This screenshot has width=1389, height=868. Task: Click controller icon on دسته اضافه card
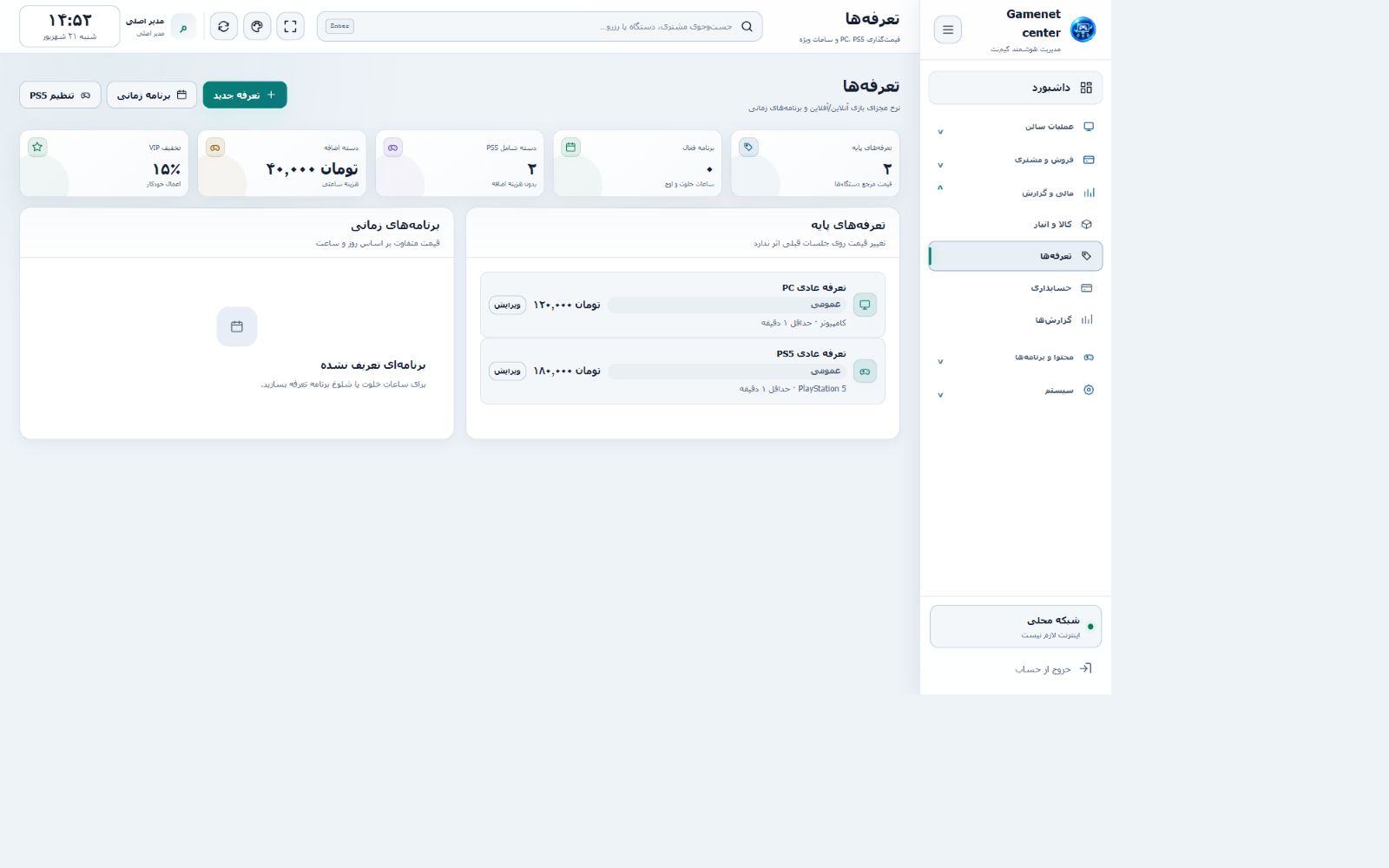click(x=215, y=148)
